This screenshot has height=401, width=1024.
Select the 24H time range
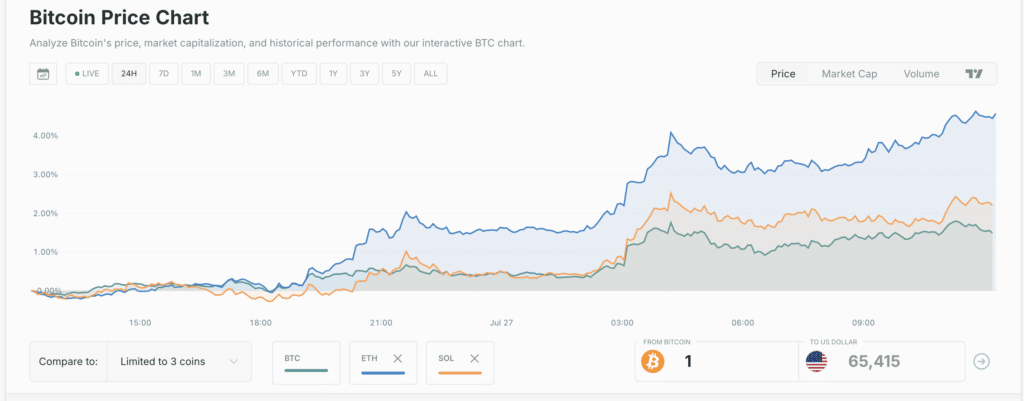click(129, 74)
